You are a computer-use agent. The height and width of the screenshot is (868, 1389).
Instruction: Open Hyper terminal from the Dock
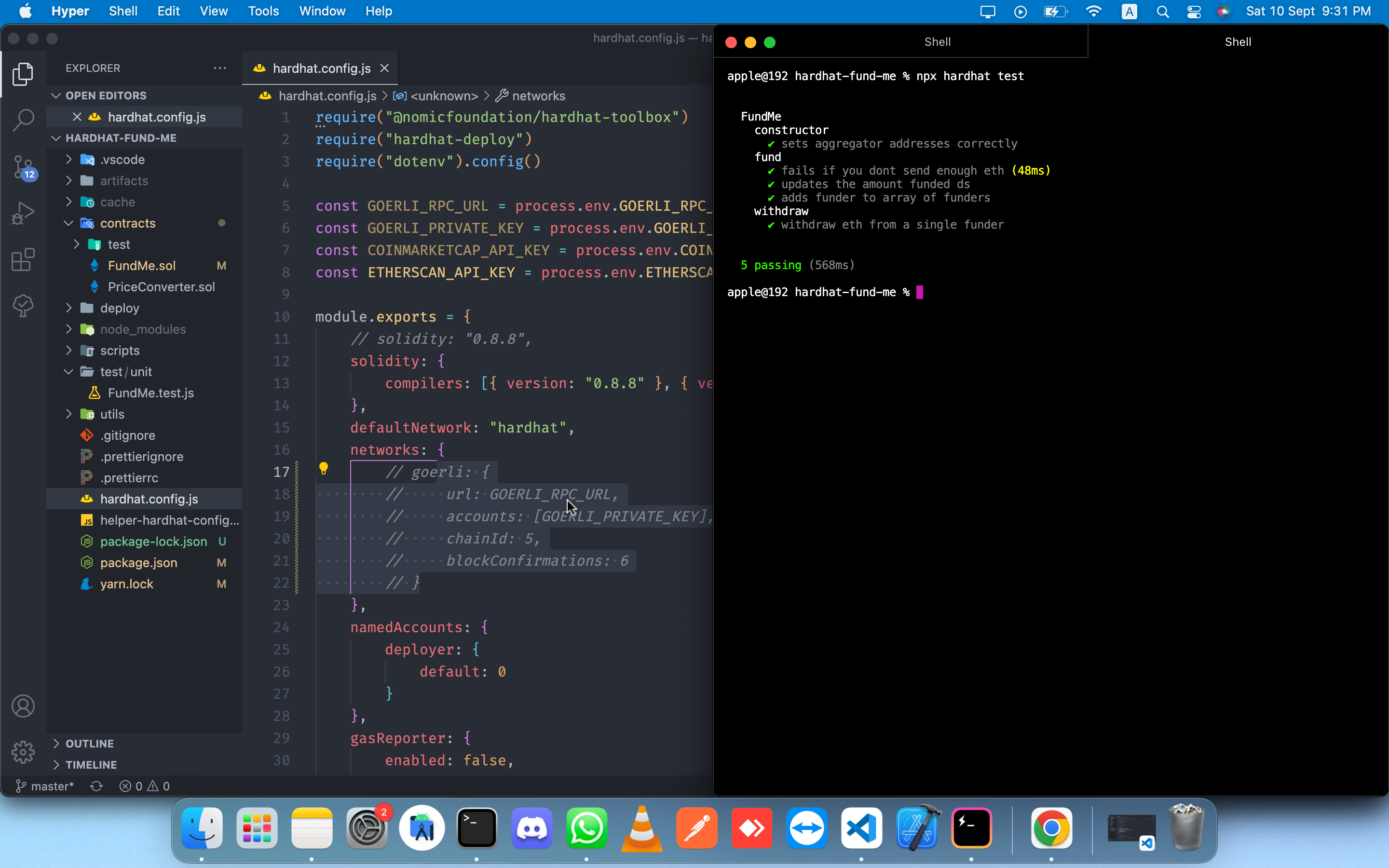tap(971, 828)
